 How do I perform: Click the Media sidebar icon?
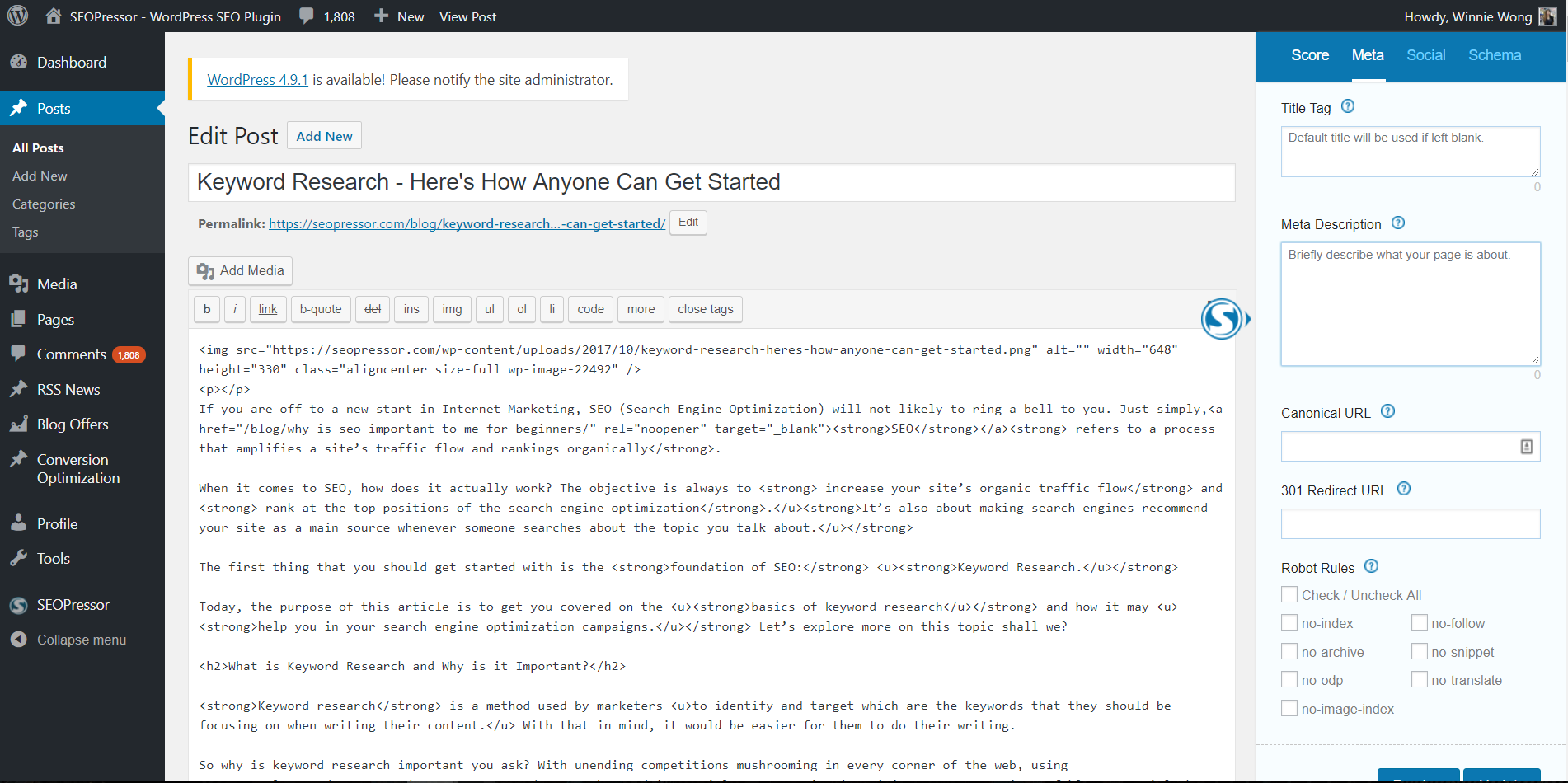click(19, 284)
